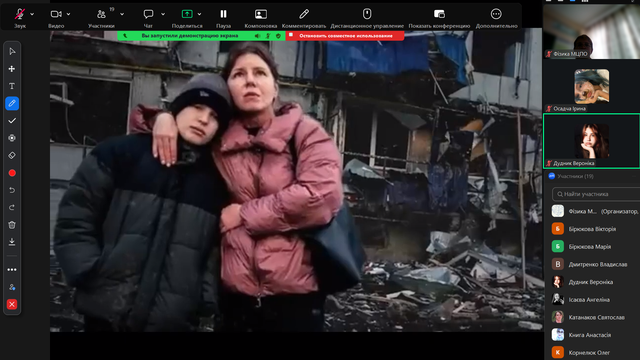Open the three-dots menu in the annotation bar
Screen dimensions: 640x360
pos(12,270)
